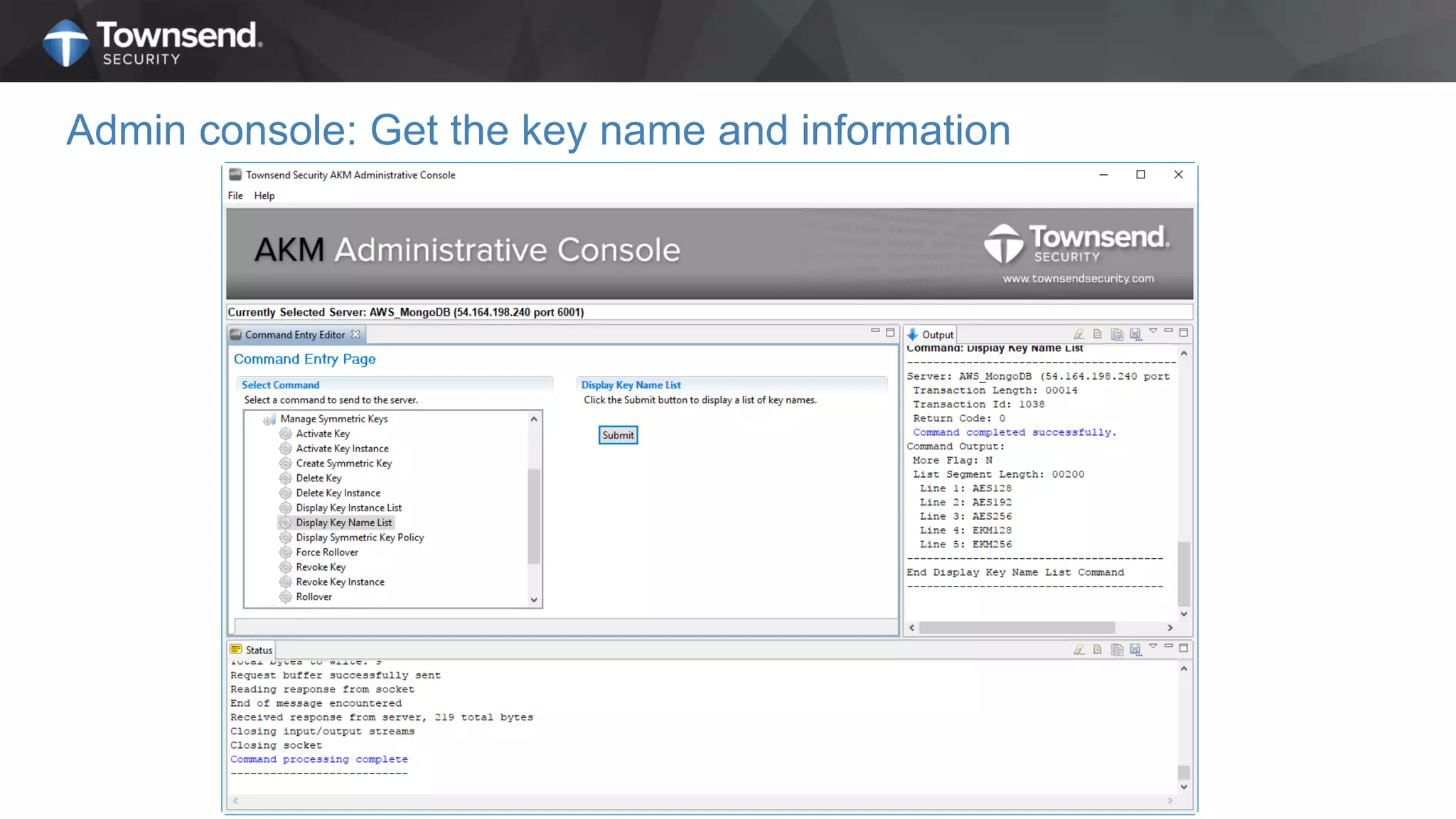Screen dimensions: 1456x819
Task: Select Delete Key Instance command
Action: click(338, 493)
